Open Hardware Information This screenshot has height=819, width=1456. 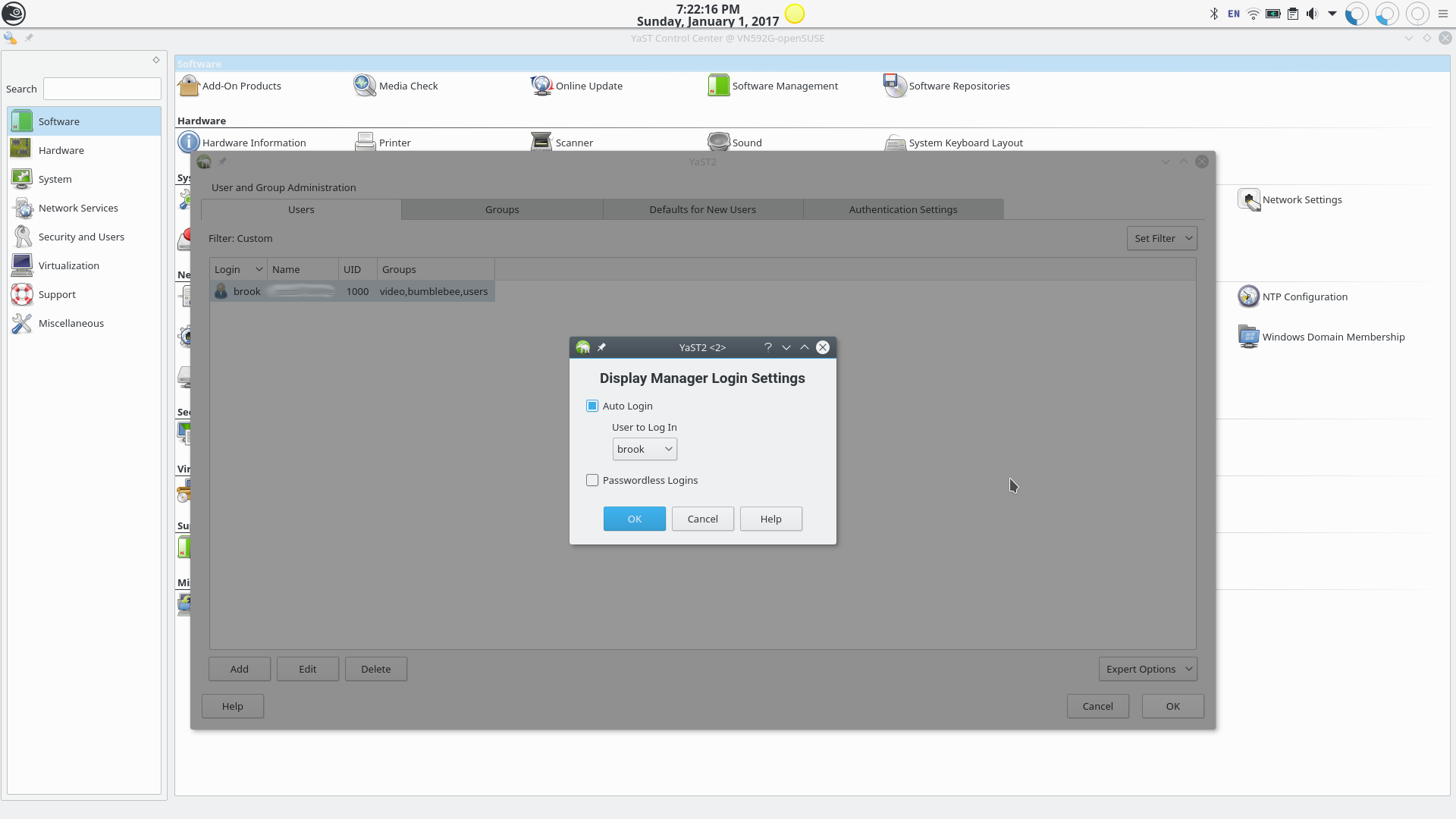coord(242,143)
